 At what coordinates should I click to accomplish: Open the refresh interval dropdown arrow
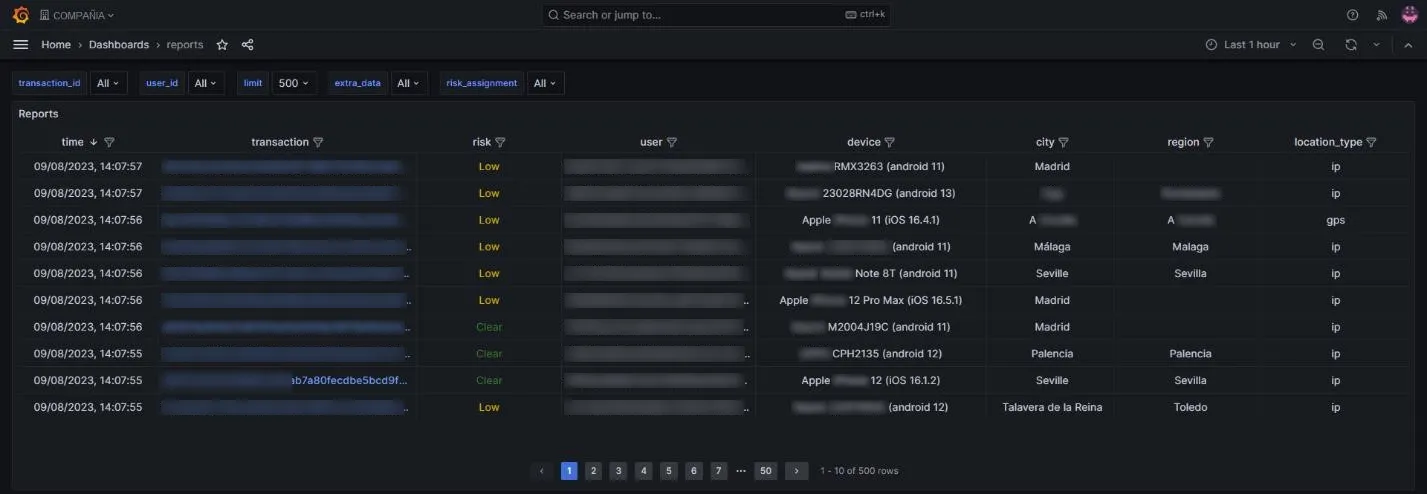[x=1376, y=45]
